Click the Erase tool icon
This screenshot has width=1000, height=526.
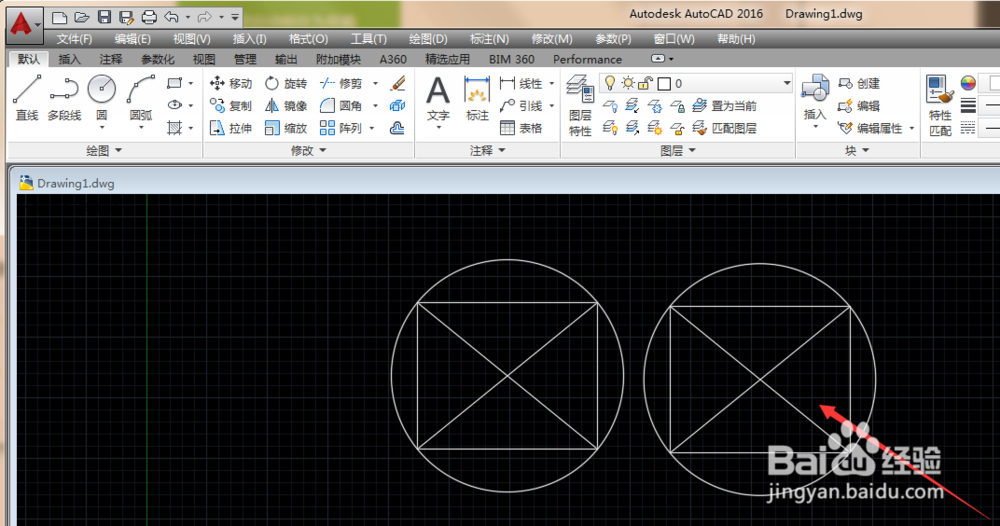398,84
